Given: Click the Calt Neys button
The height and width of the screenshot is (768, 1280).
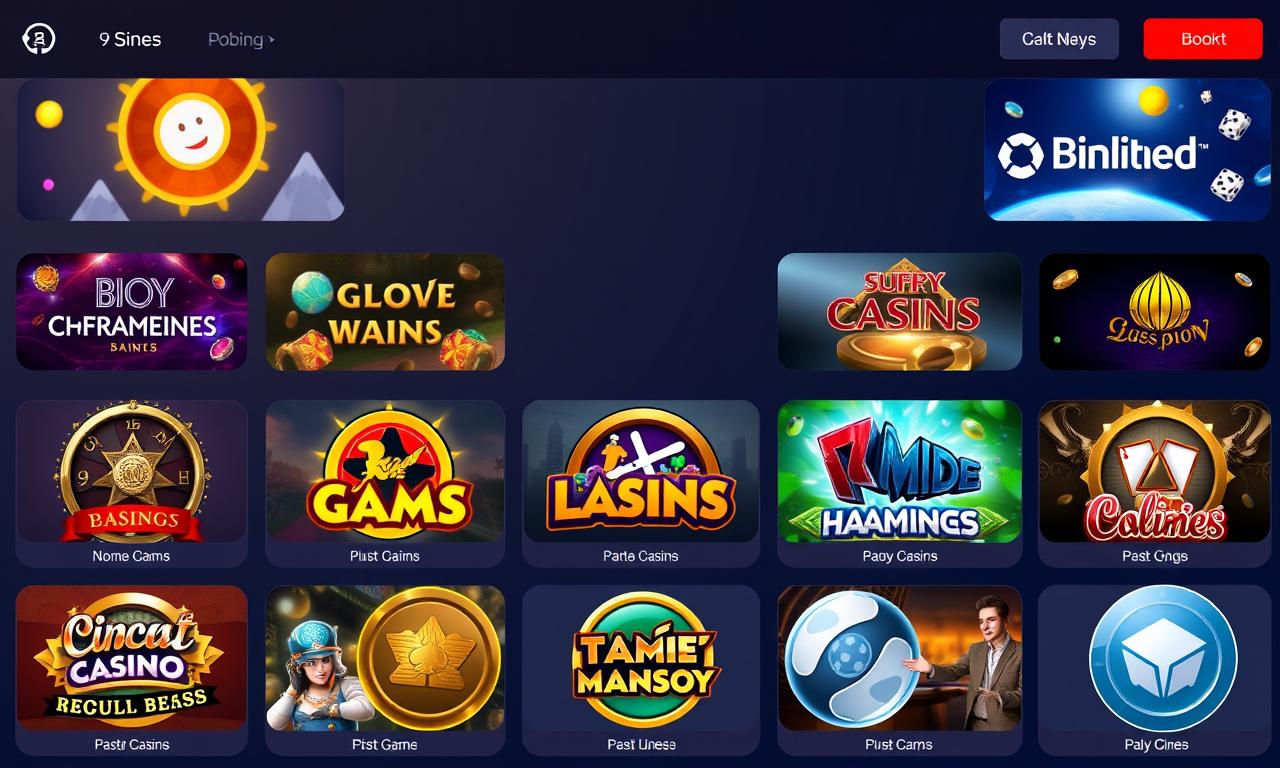Looking at the screenshot, I should coord(1059,39).
